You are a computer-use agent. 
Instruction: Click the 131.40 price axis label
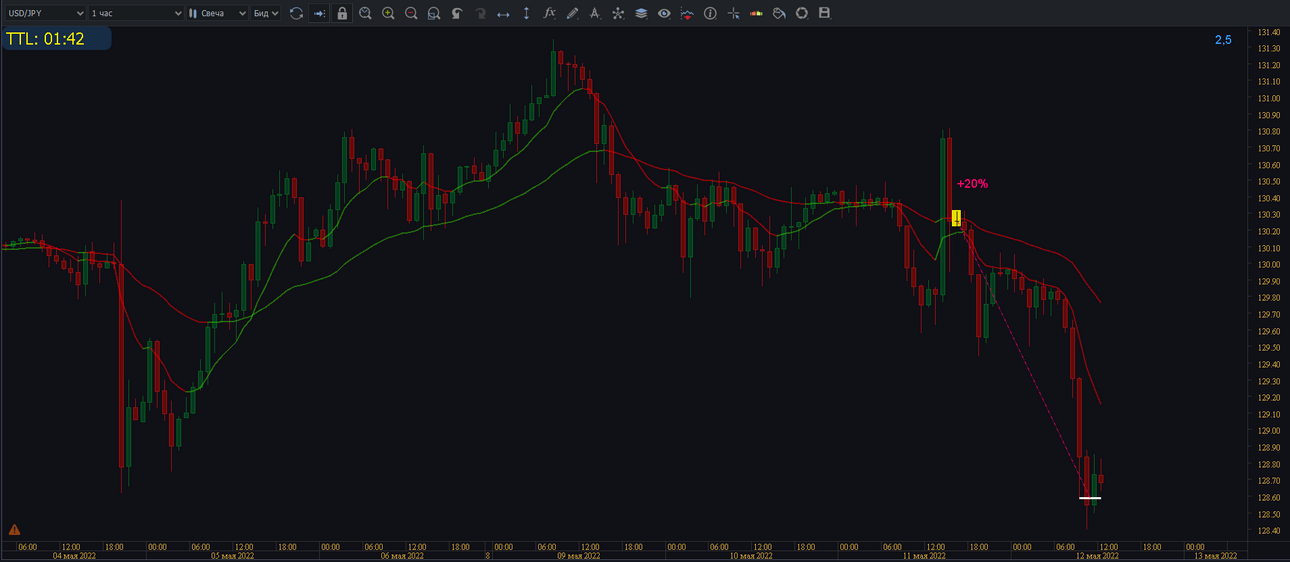click(x=1270, y=32)
